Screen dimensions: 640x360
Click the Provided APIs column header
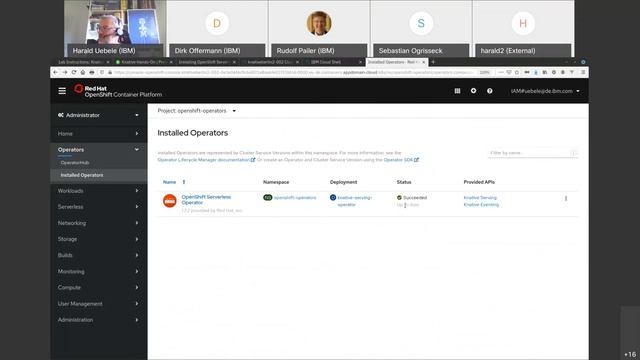point(479,182)
